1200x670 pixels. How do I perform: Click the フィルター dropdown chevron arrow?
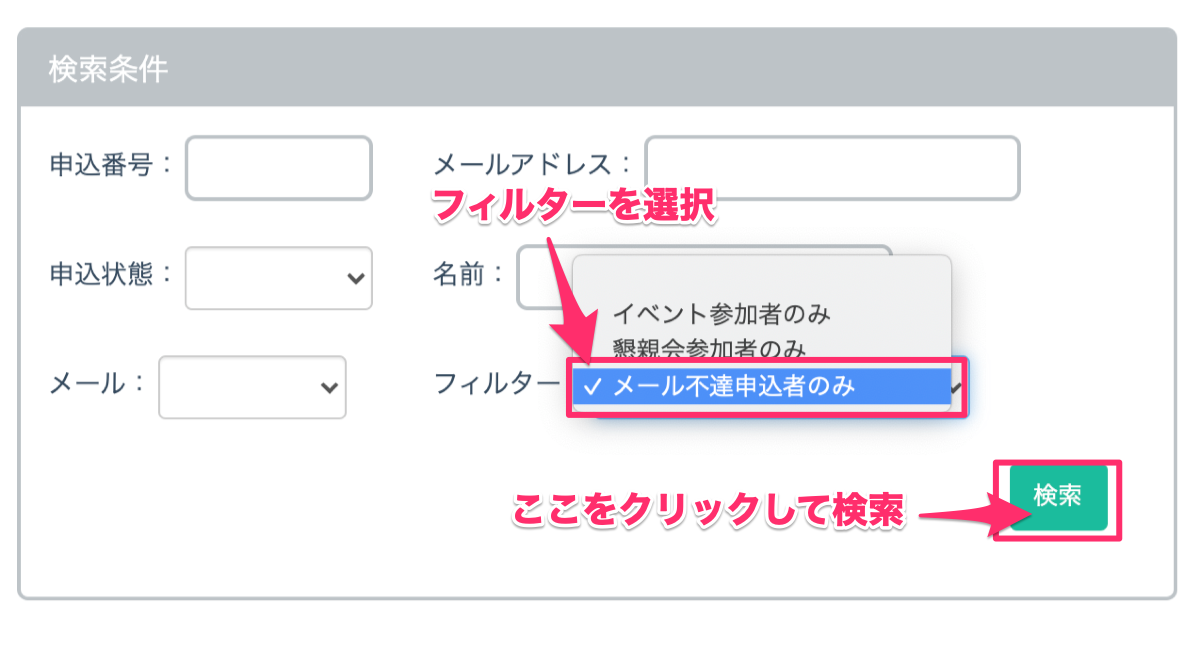point(957,387)
